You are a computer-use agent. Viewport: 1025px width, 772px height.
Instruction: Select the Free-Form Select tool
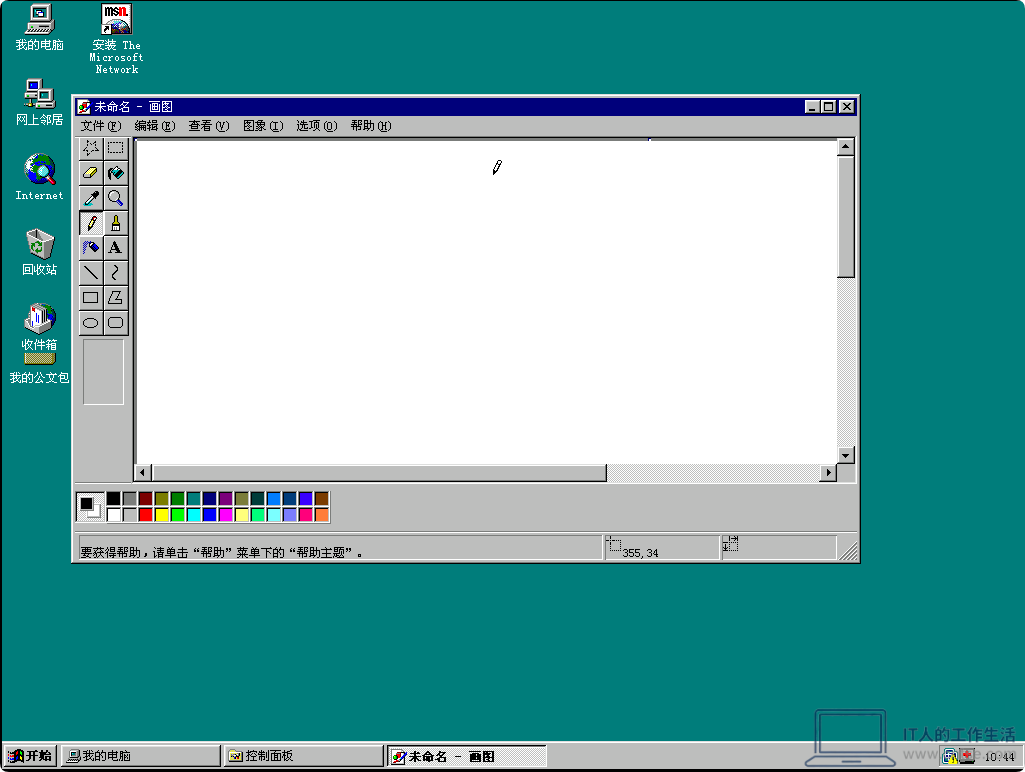pos(91,148)
